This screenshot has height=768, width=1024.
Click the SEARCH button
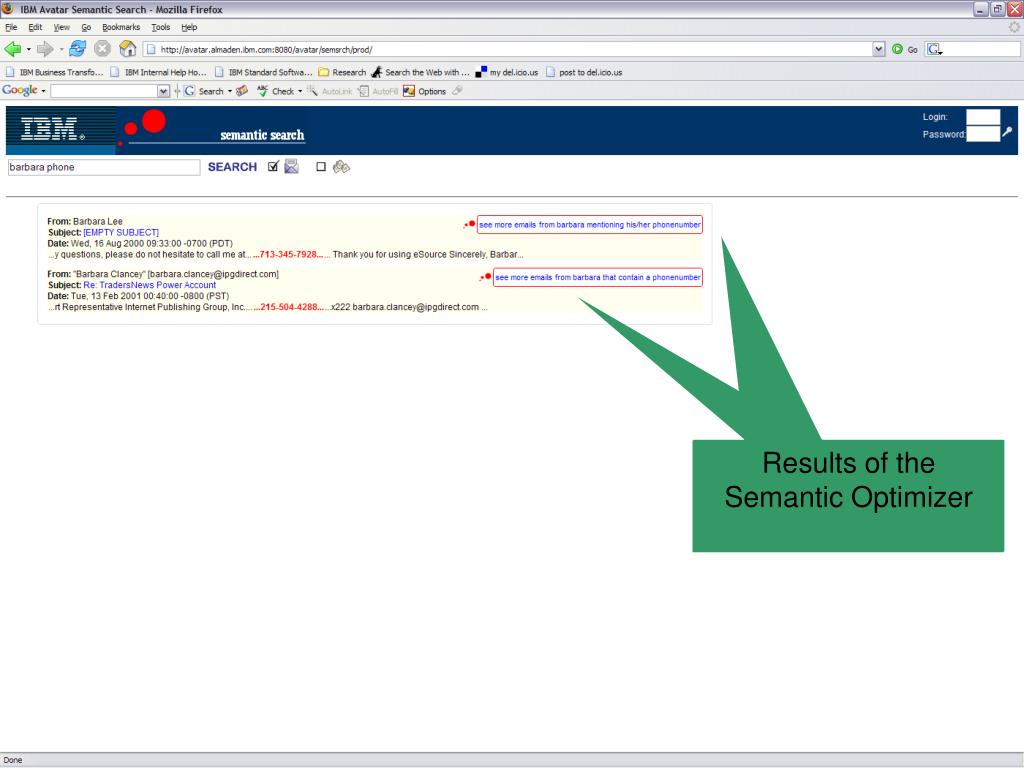(x=232, y=167)
